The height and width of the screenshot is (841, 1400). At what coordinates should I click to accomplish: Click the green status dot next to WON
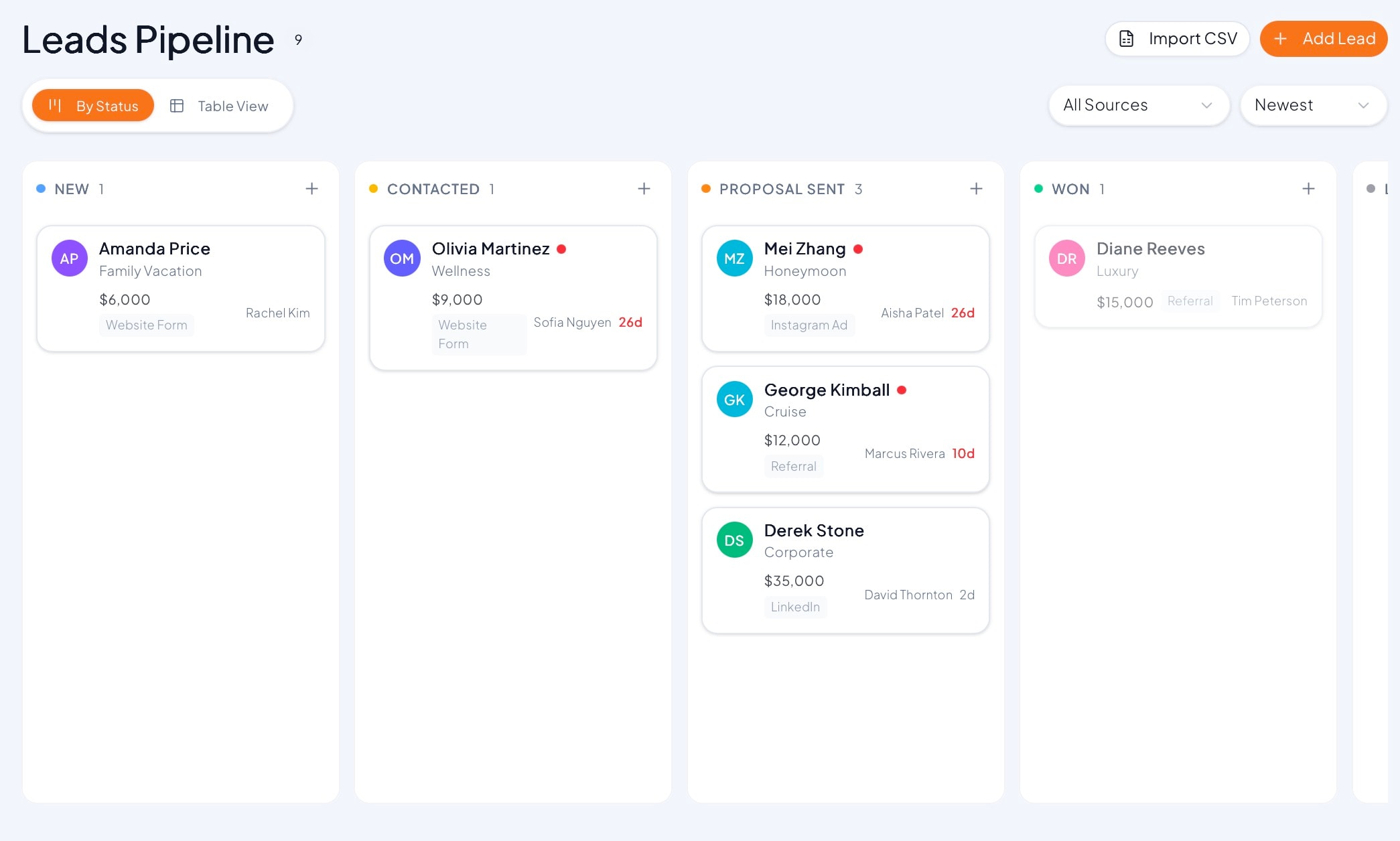(x=1040, y=189)
